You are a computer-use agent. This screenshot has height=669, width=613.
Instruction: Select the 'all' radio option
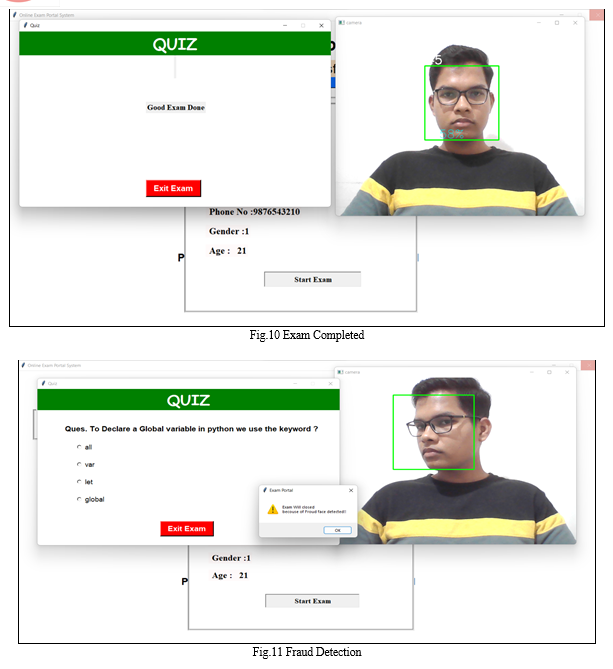tap(79, 447)
